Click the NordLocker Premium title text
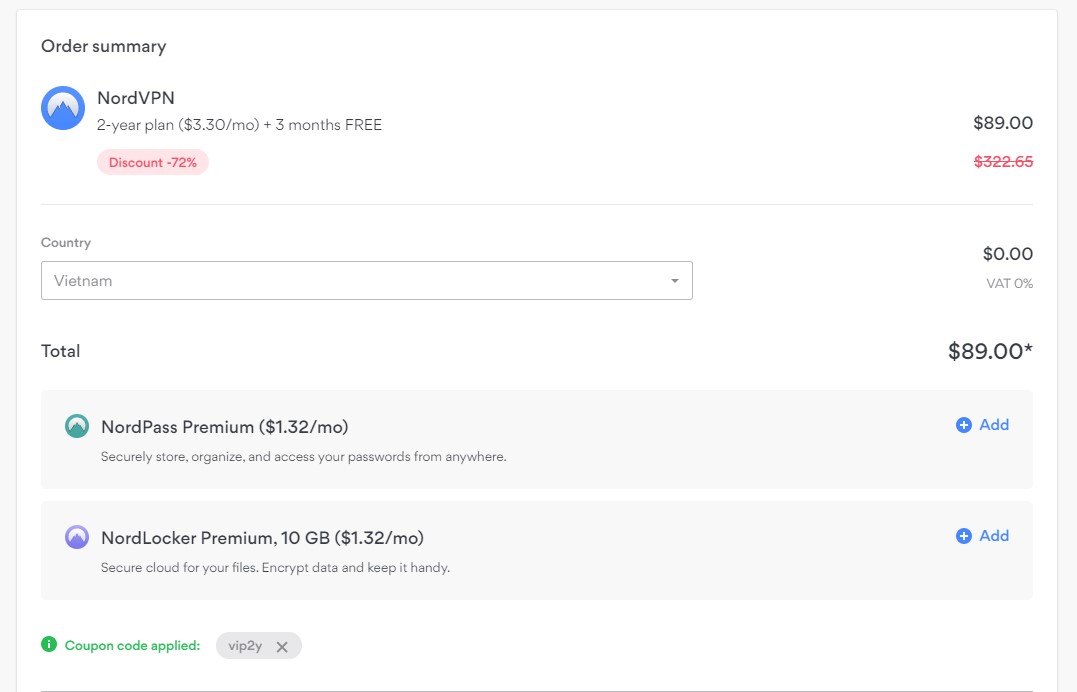1077x692 pixels. 262,537
